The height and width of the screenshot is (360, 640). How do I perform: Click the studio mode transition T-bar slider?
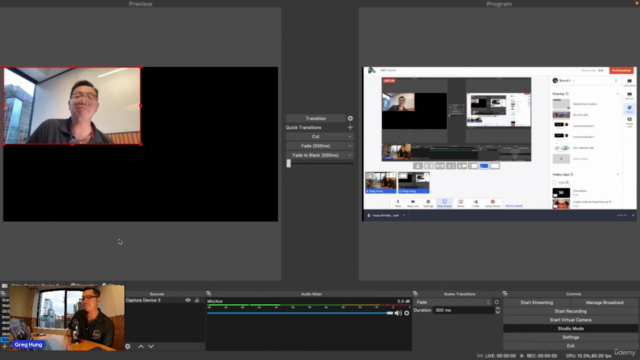[x=289, y=163]
